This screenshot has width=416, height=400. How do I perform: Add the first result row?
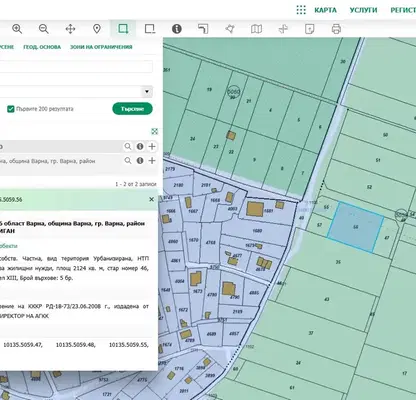tap(152, 146)
